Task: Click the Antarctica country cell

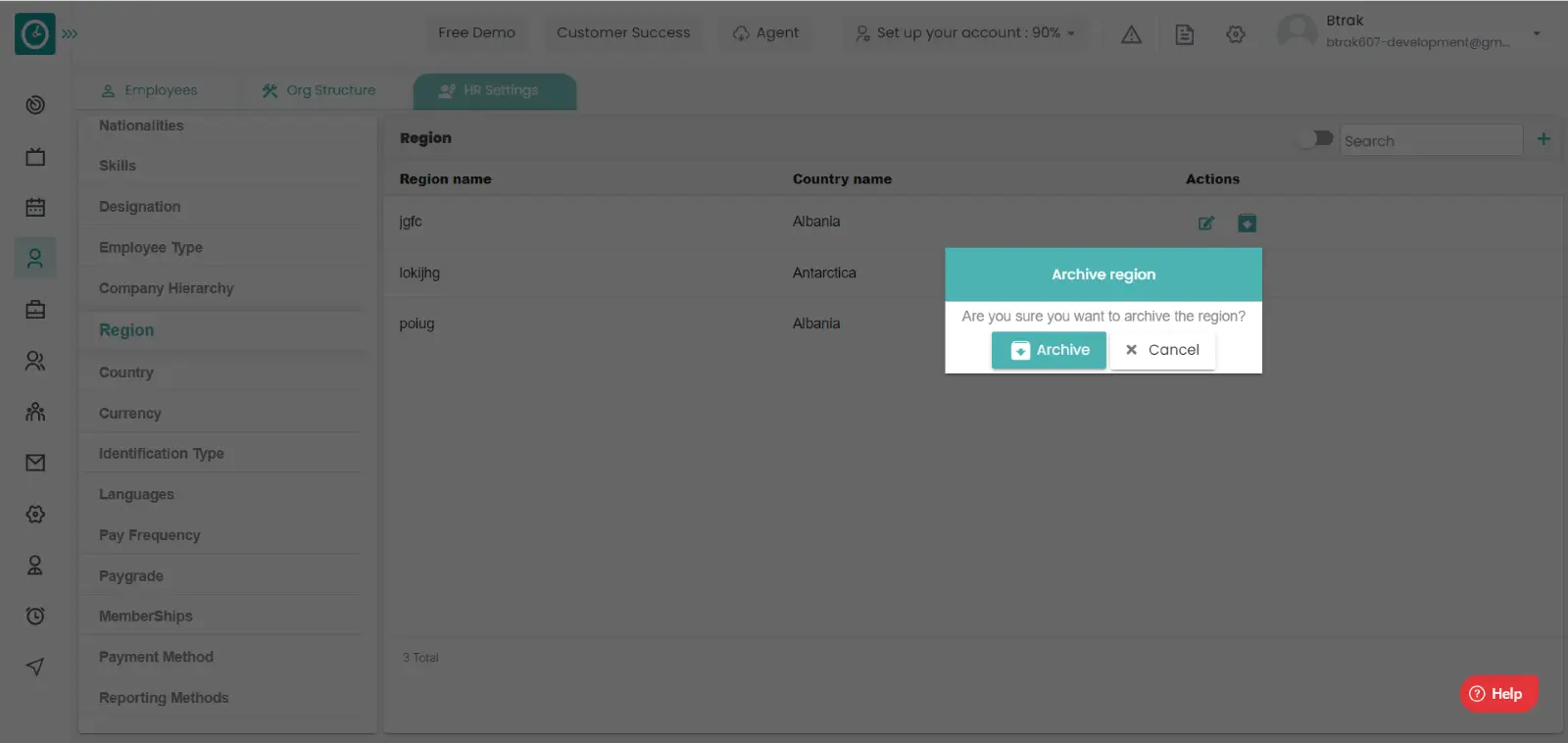Action: (824, 272)
